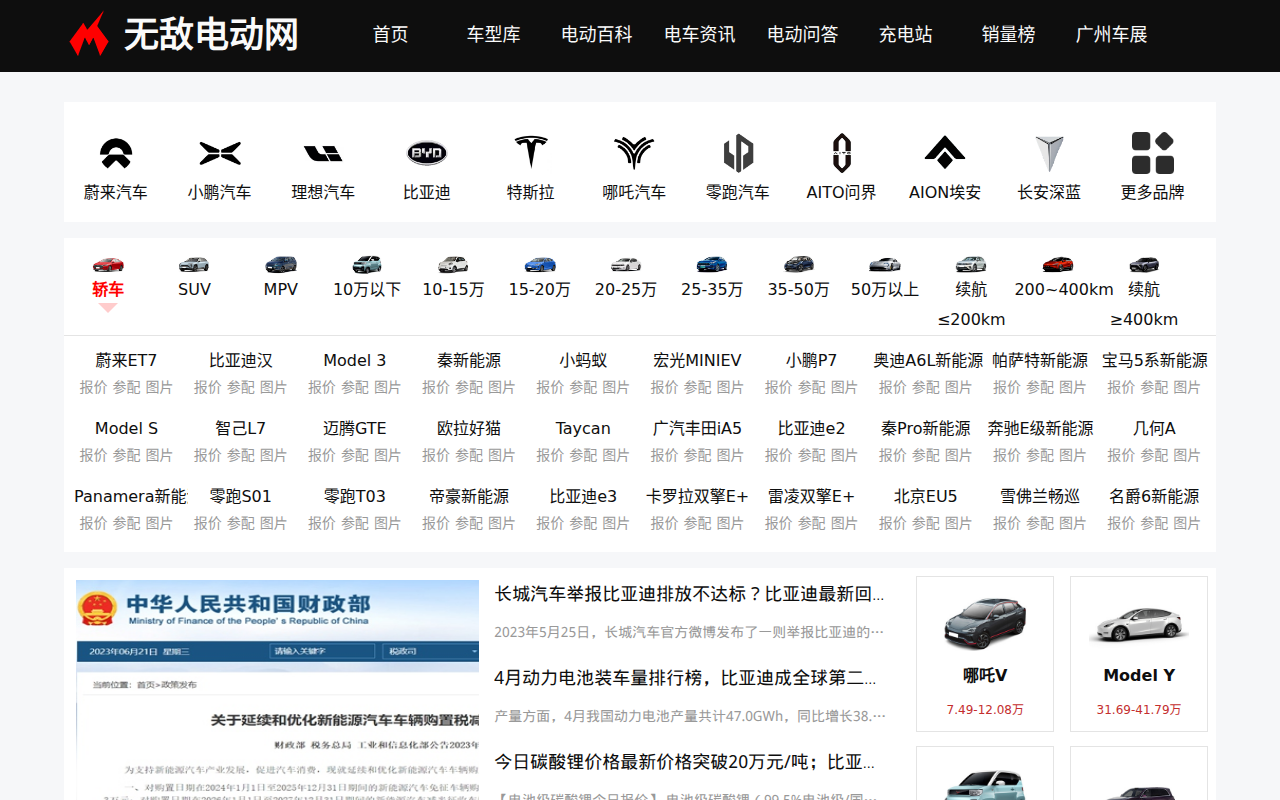Open the 4月动力电池装车量排行榜 headline
This screenshot has width=1280, height=800.
click(x=686, y=678)
